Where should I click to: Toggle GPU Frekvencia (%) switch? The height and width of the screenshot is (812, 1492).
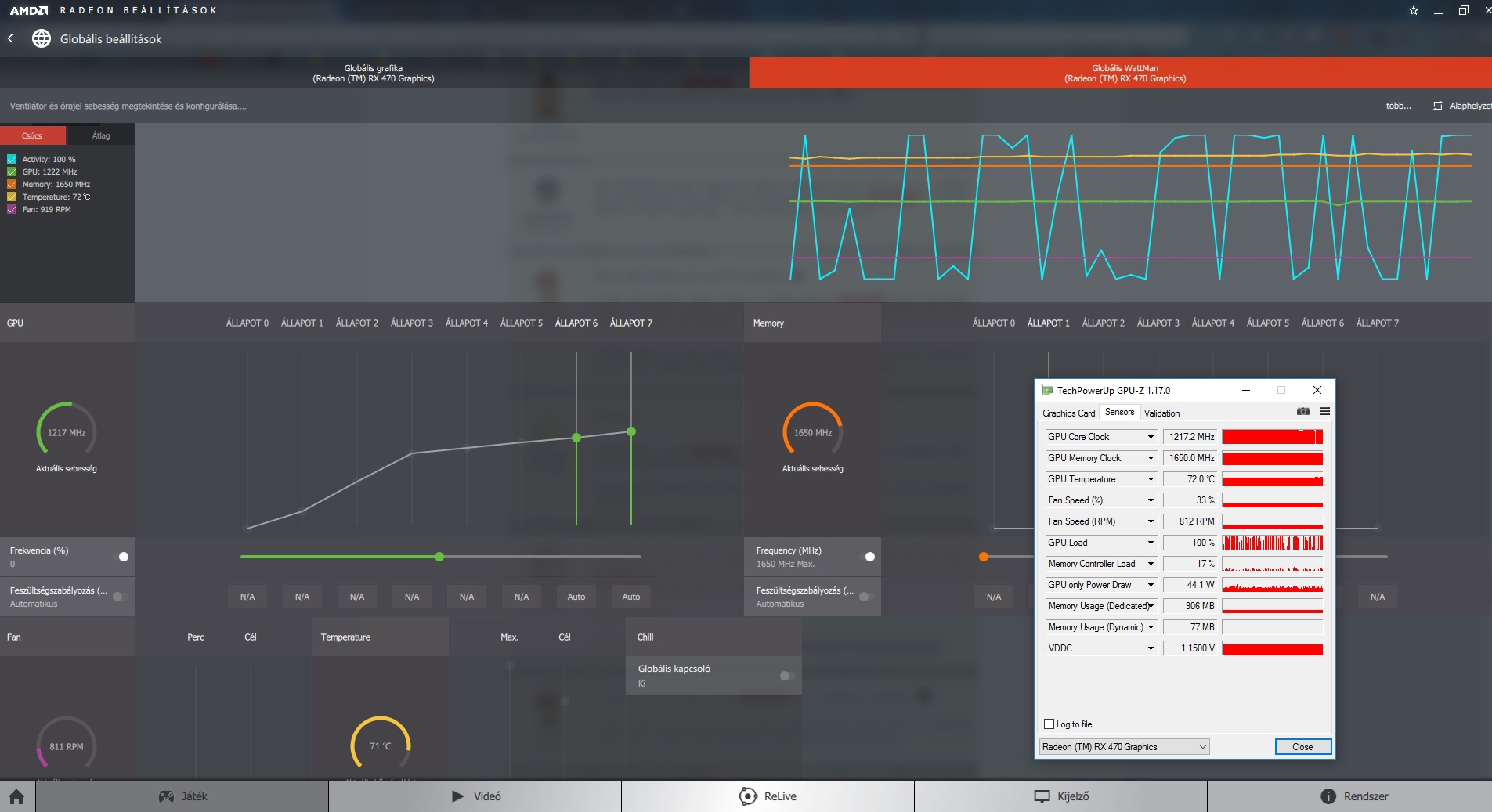(x=123, y=557)
